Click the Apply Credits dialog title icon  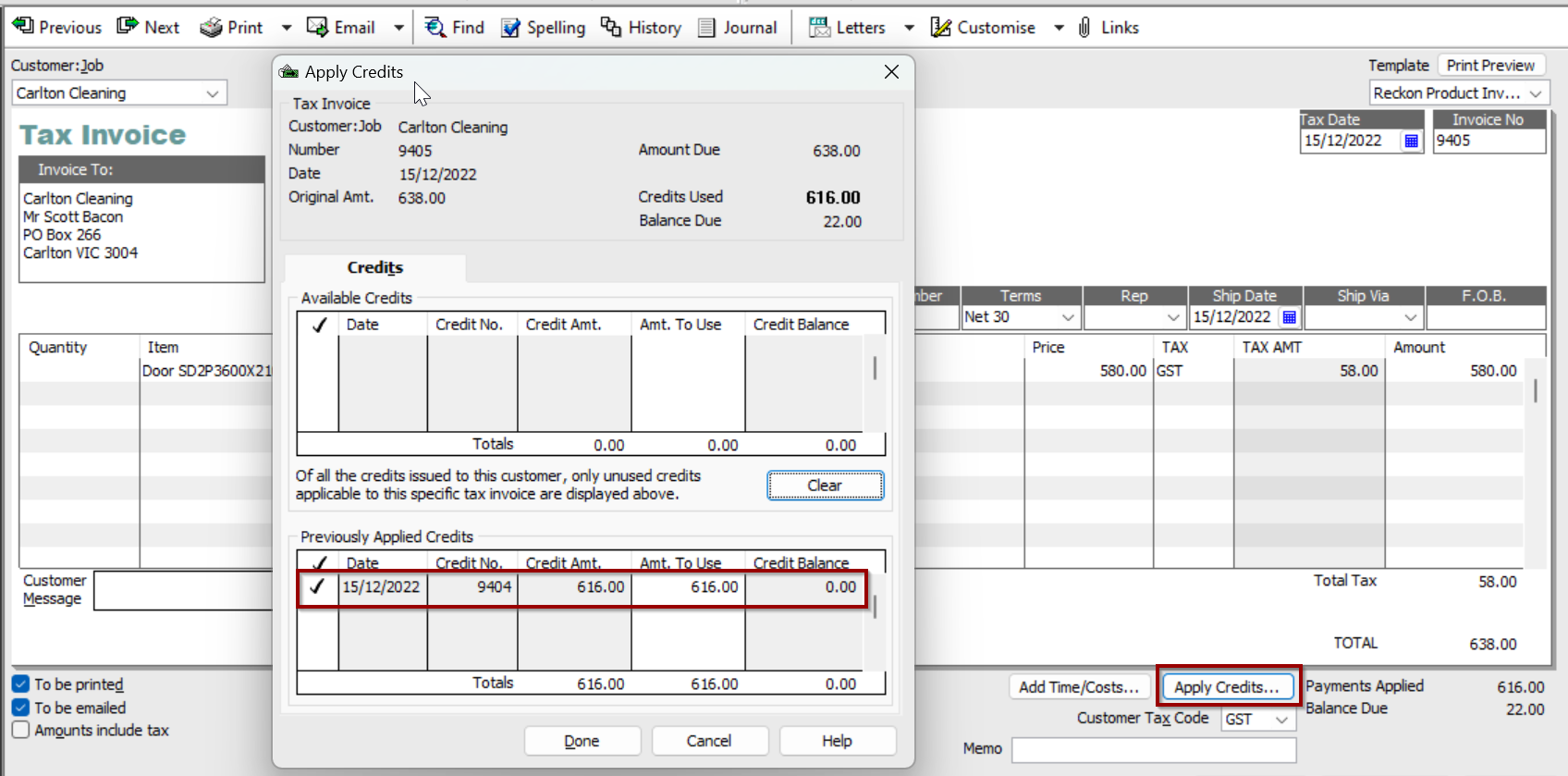click(x=289, y=72)
